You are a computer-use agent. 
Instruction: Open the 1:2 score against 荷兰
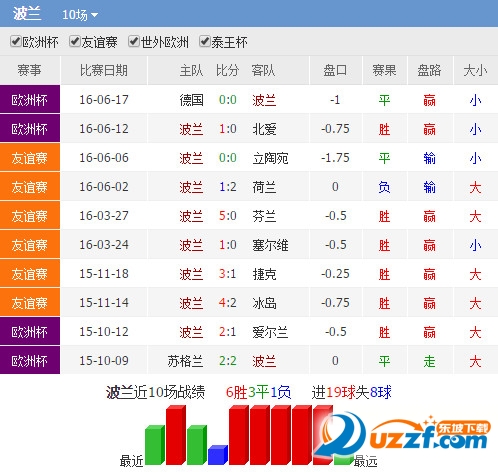(x=228, y=187)
